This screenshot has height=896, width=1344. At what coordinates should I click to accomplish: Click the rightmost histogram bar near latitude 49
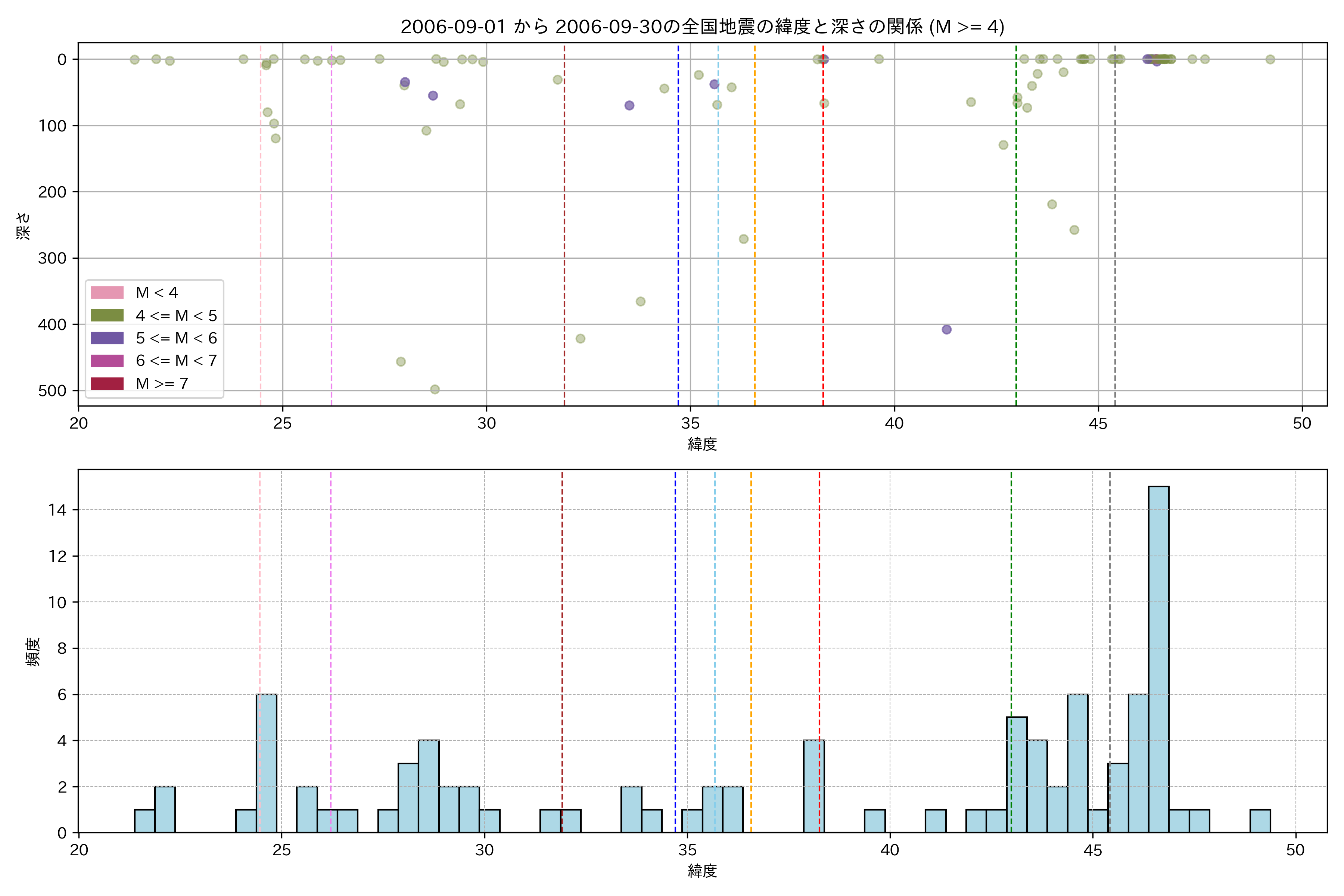pos(1260,821)
